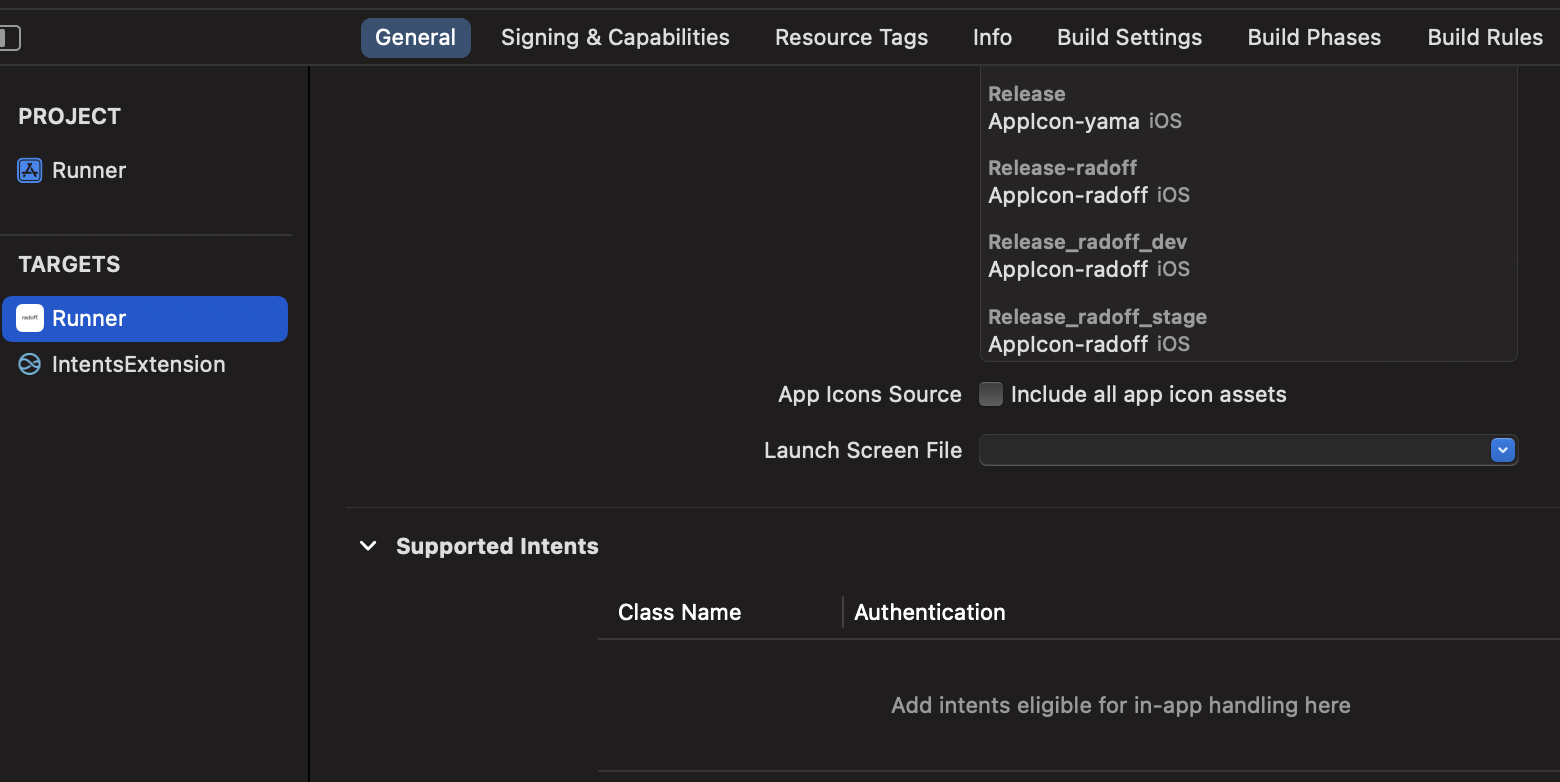Open the Launch Screen File dropdown arrow

[x=1502, y=450]
